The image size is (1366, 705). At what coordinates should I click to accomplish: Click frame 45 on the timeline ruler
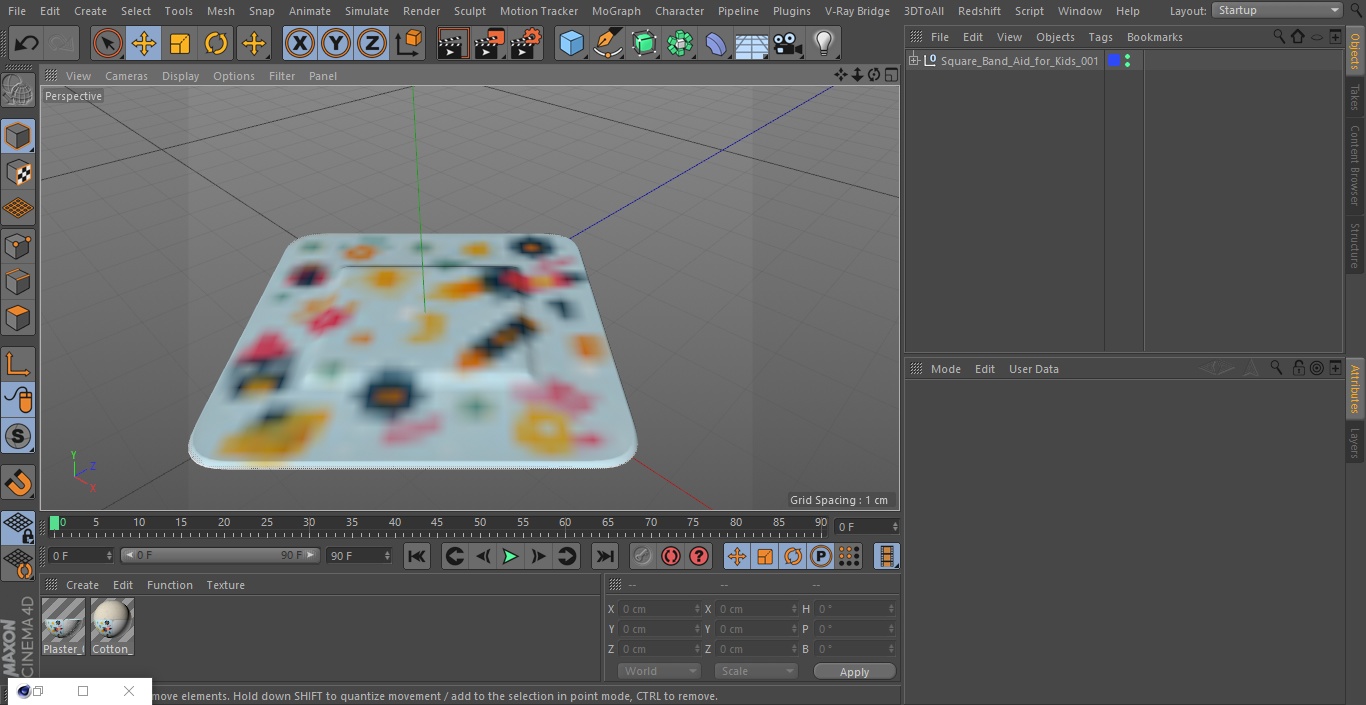pyautogui.click(x=437, y=522)
